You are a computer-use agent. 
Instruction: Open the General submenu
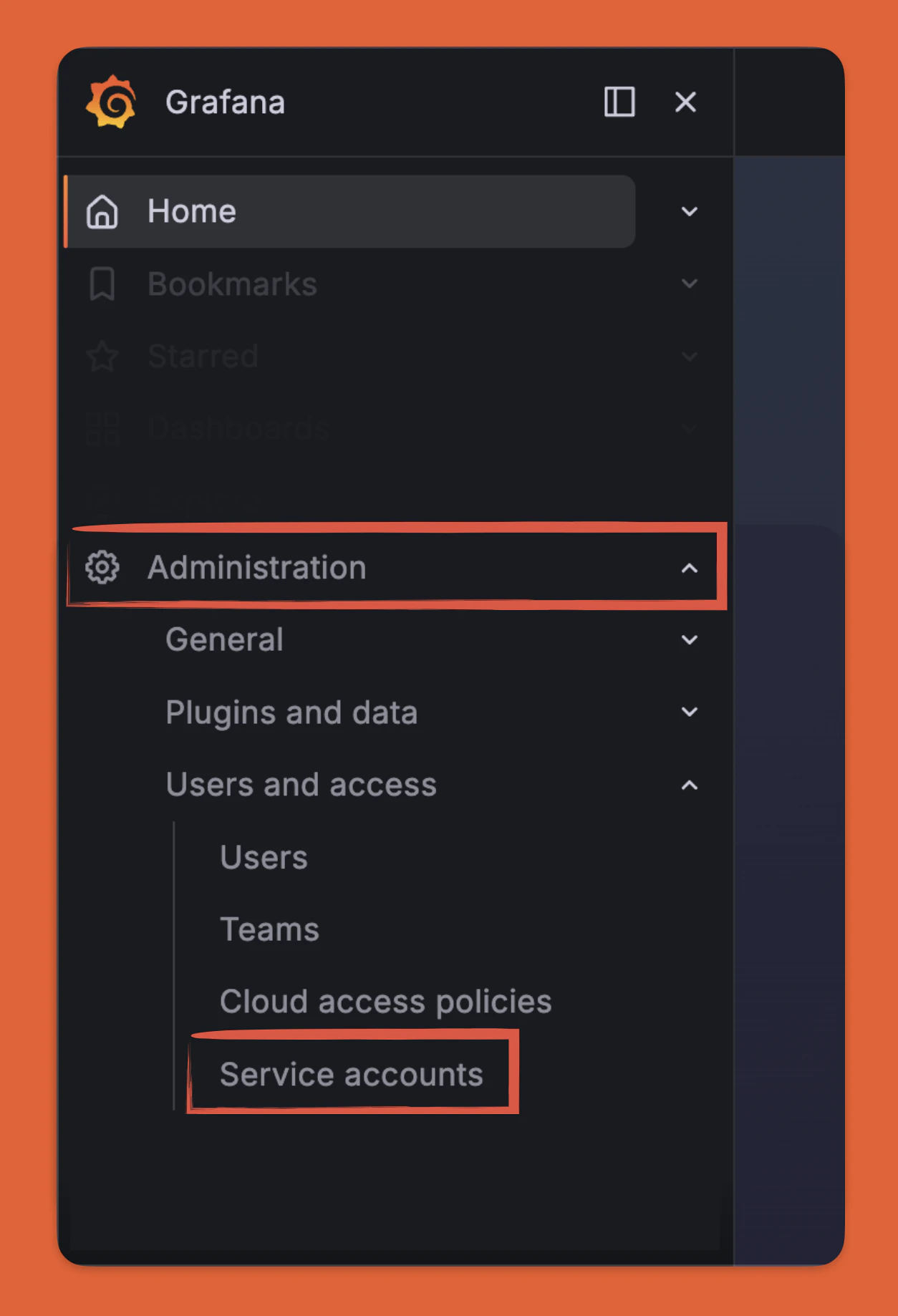[x=224, y=639]
